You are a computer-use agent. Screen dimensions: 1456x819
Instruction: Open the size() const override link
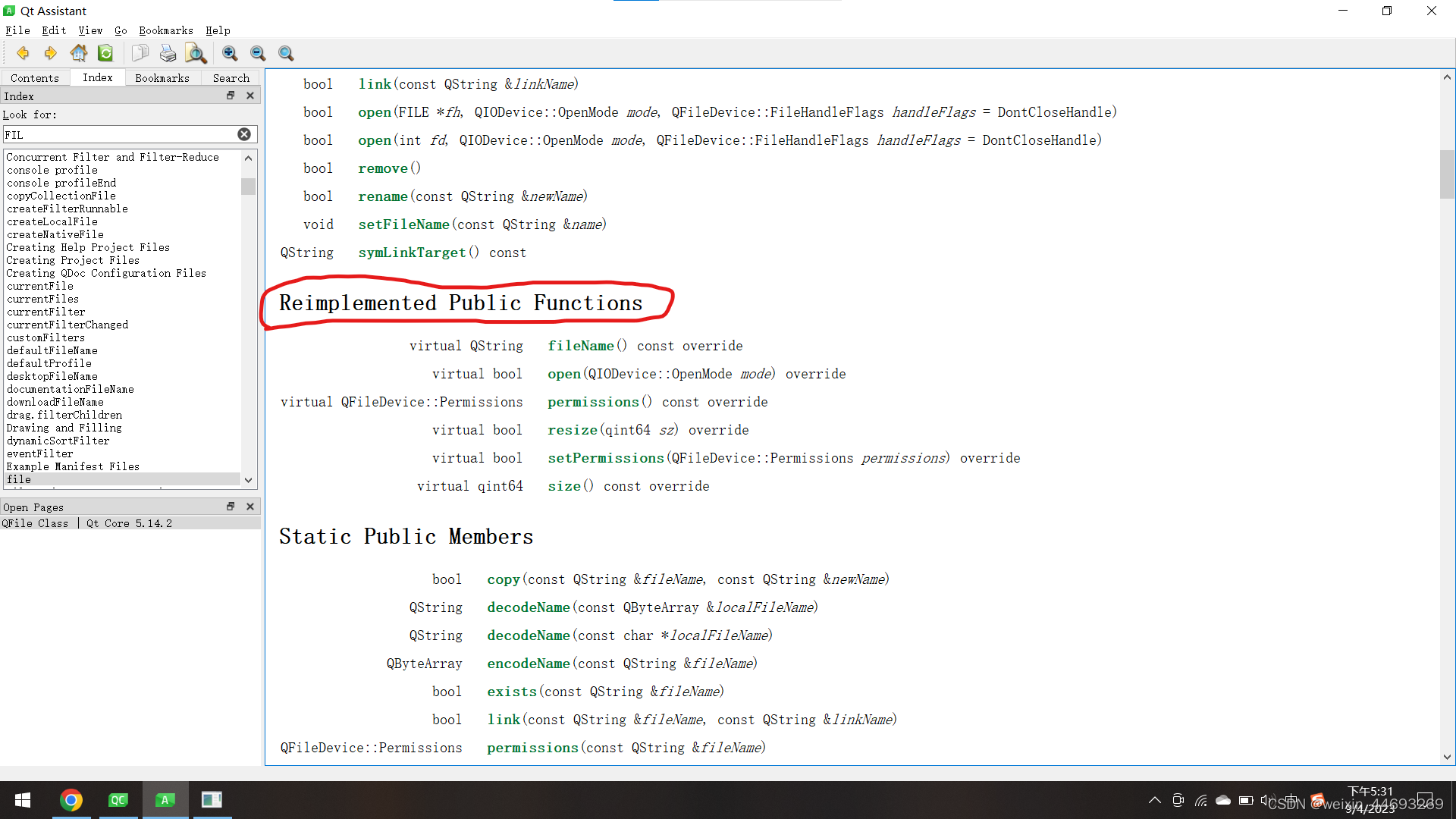(x=564, y=486)
